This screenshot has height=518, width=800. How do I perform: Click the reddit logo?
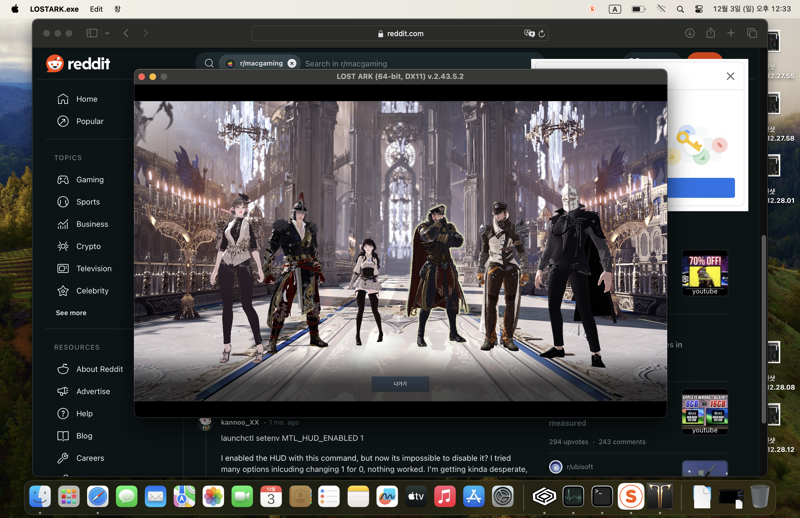point(78,63)
